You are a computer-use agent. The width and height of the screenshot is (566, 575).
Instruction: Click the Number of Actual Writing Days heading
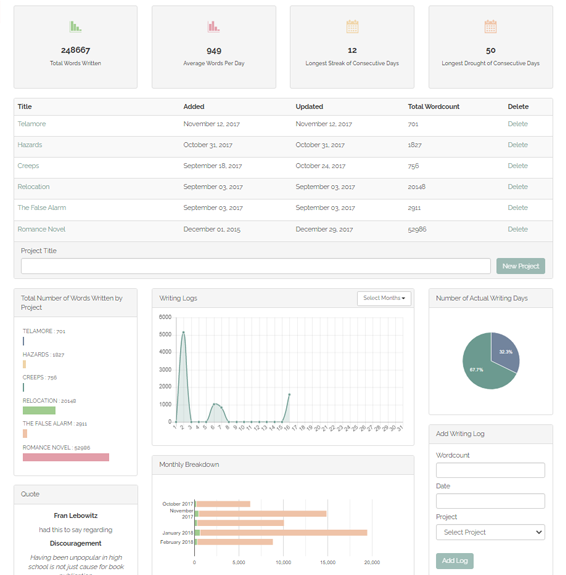click(x=482, y=298)
